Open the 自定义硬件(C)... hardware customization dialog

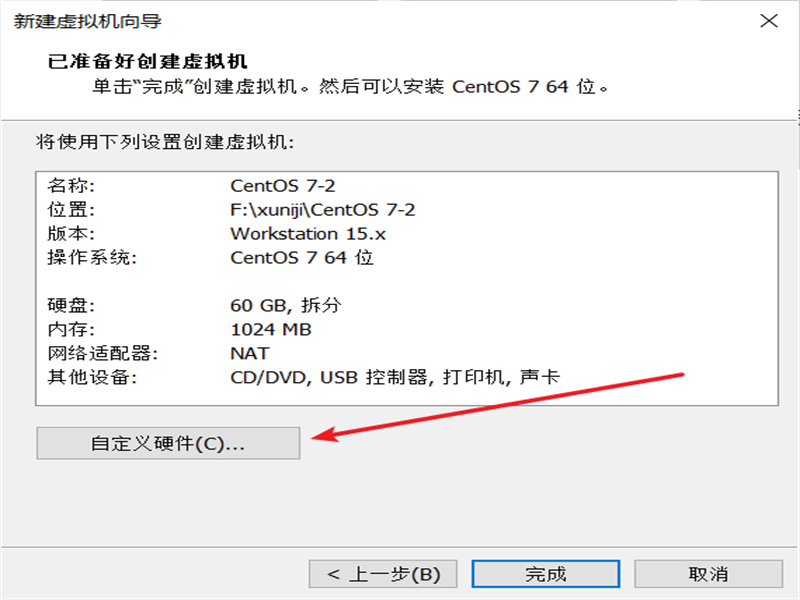[168, 443]
